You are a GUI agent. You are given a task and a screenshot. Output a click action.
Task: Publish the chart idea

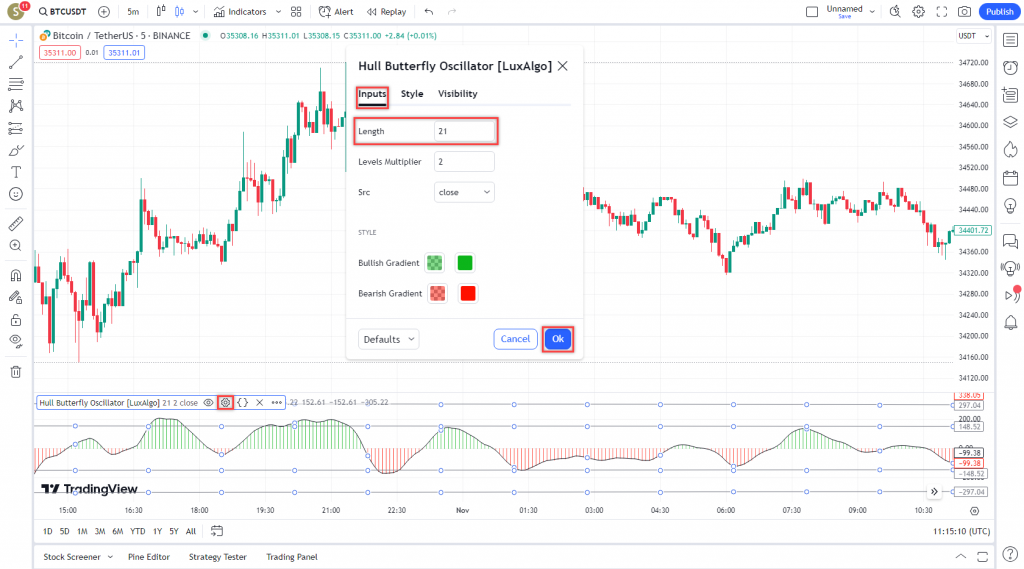pyautogui.click(x=999, y=12)
